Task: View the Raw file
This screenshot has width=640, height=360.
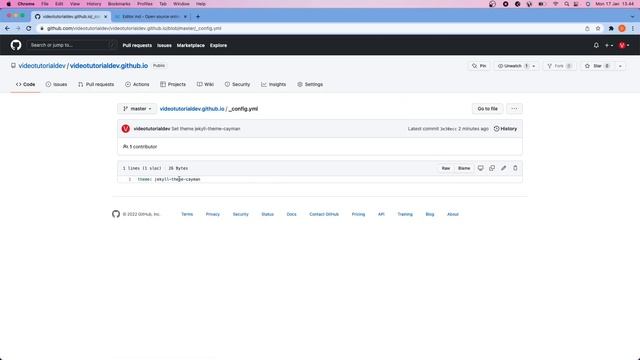Action: click(x=445, y=168)
